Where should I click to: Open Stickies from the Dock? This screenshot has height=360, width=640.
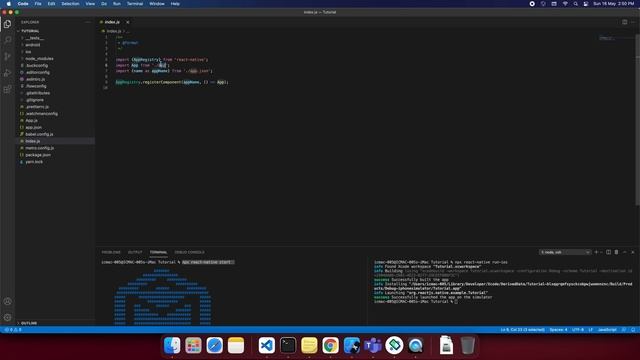click(309, 346)
